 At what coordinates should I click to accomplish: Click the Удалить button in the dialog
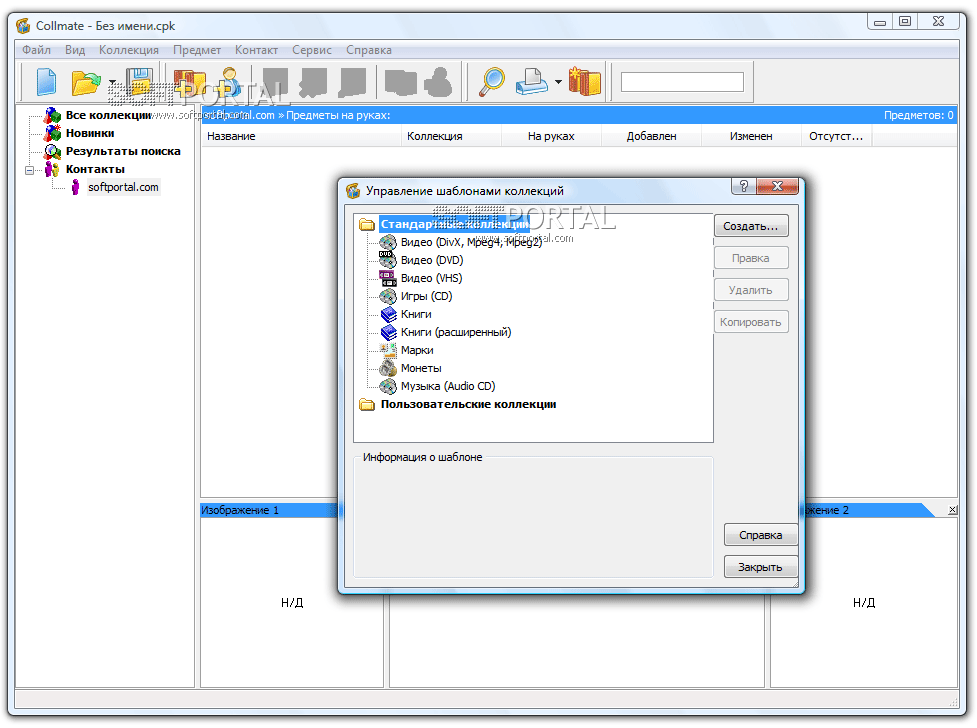(x=751, y=290)
